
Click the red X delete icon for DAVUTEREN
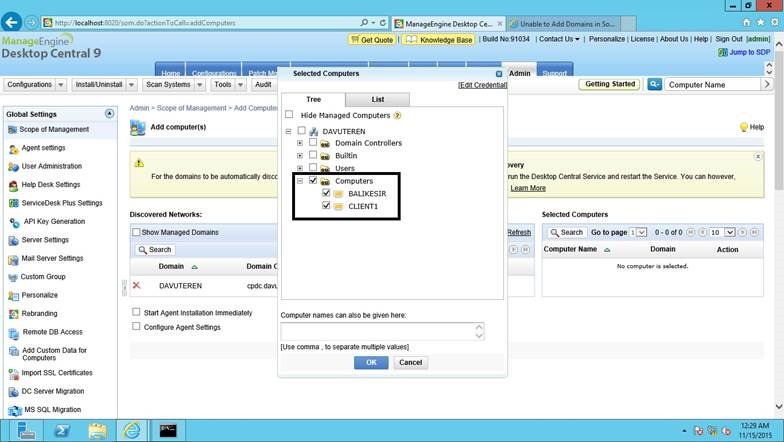pyautogui.click(x=136, y=286)
